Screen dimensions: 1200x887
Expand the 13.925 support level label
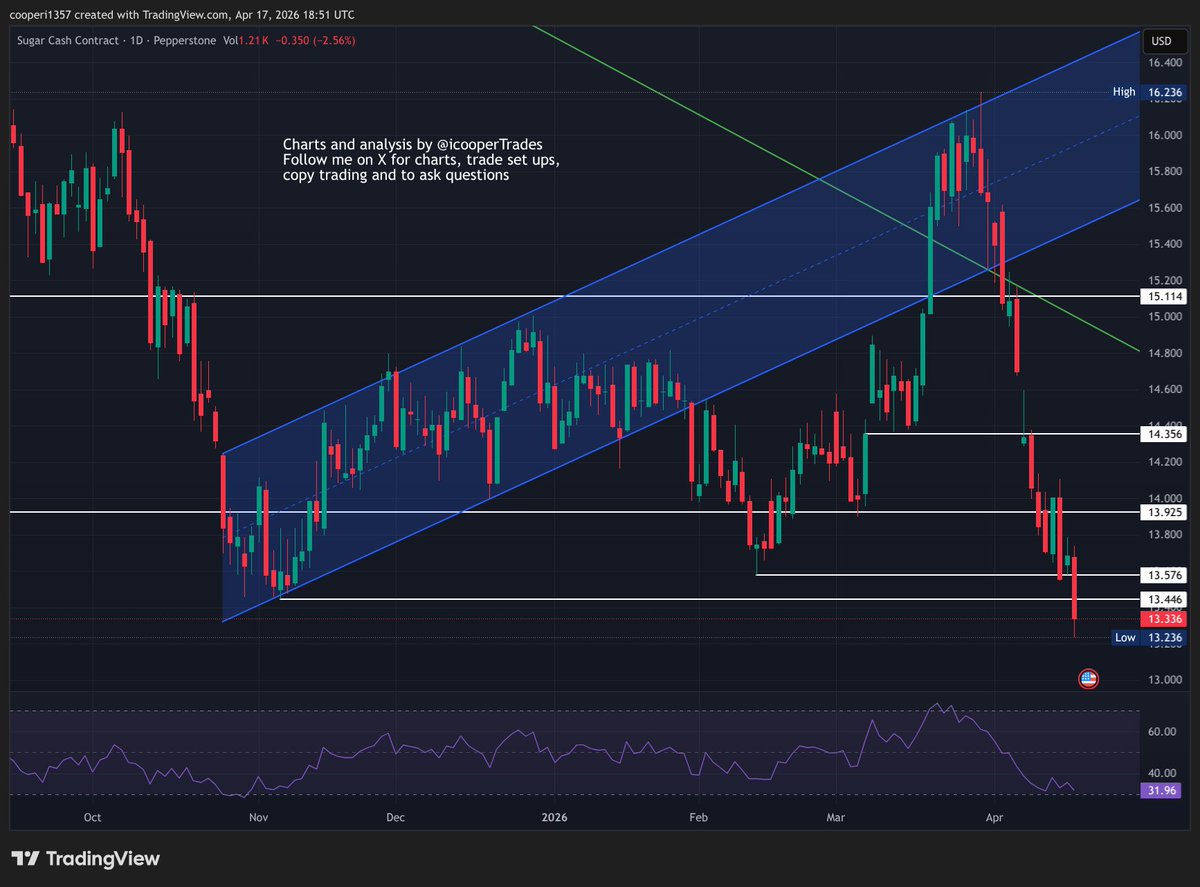click(x=1163, y=512)
